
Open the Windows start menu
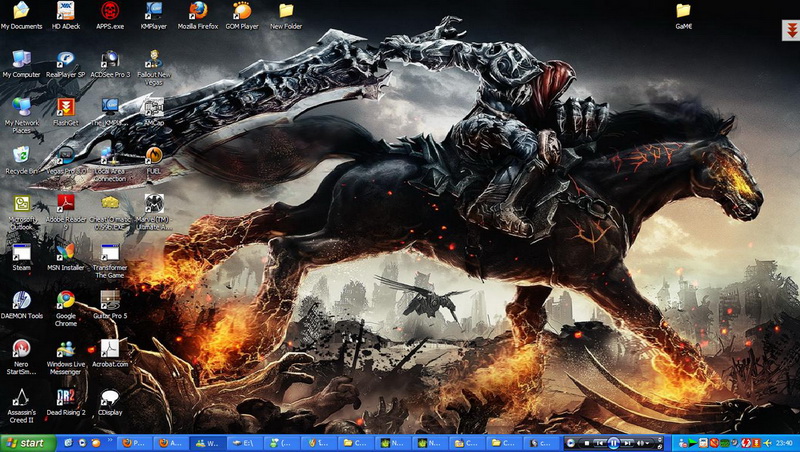pyautogui.click(x=28, y=443)
